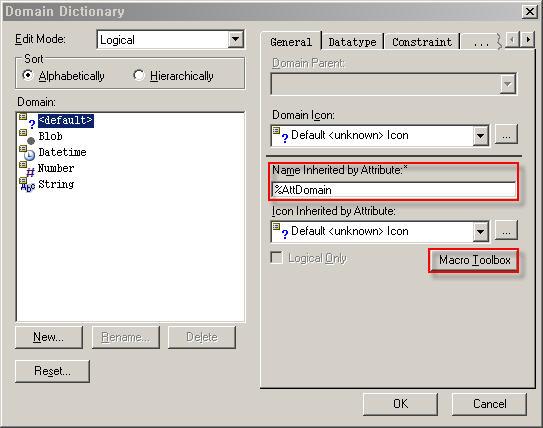Screen dimensions: 543x428
Task: Click icon inside Icon Inherited by Attribute box
Action: pos(281,231)
